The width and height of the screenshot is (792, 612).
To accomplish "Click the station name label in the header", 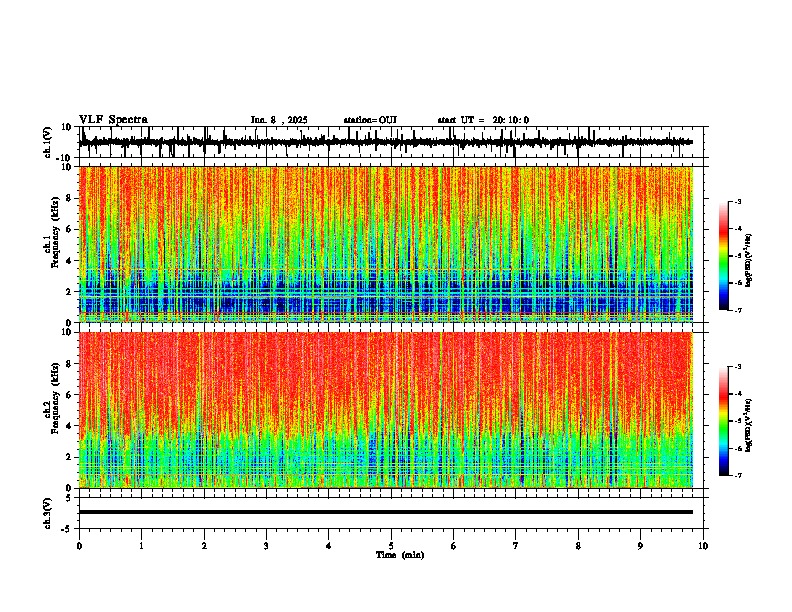I will [370, 120].
